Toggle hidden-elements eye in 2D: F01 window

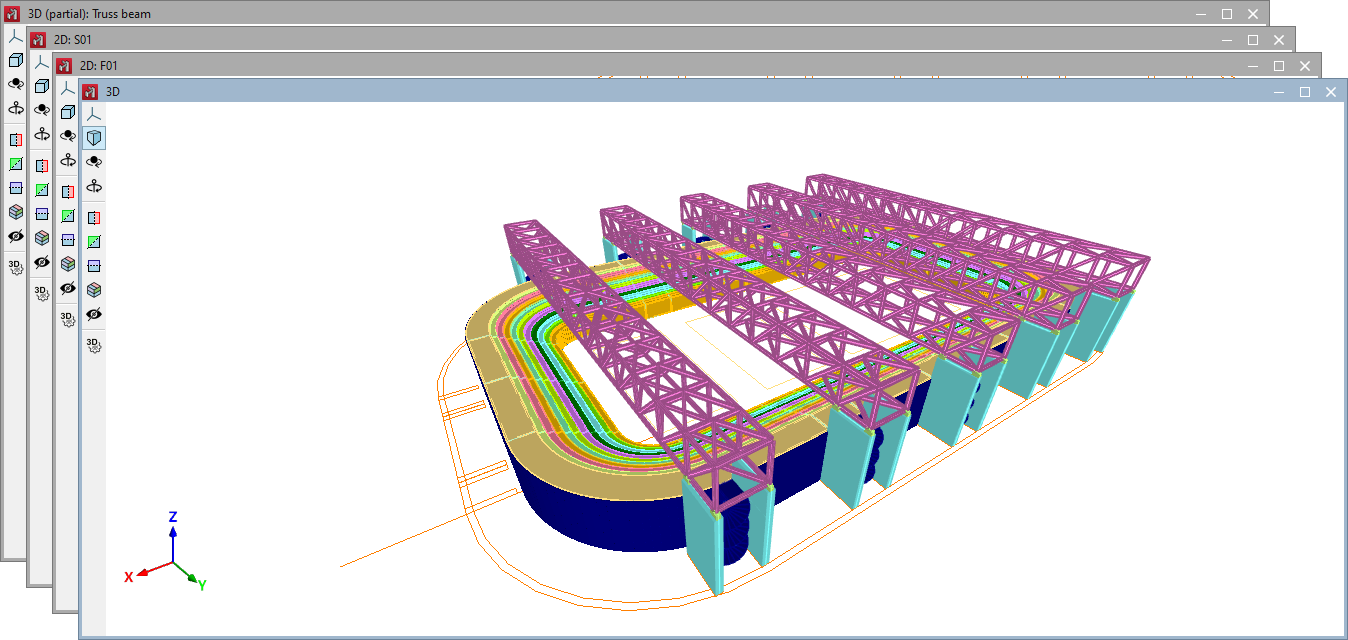68,288
